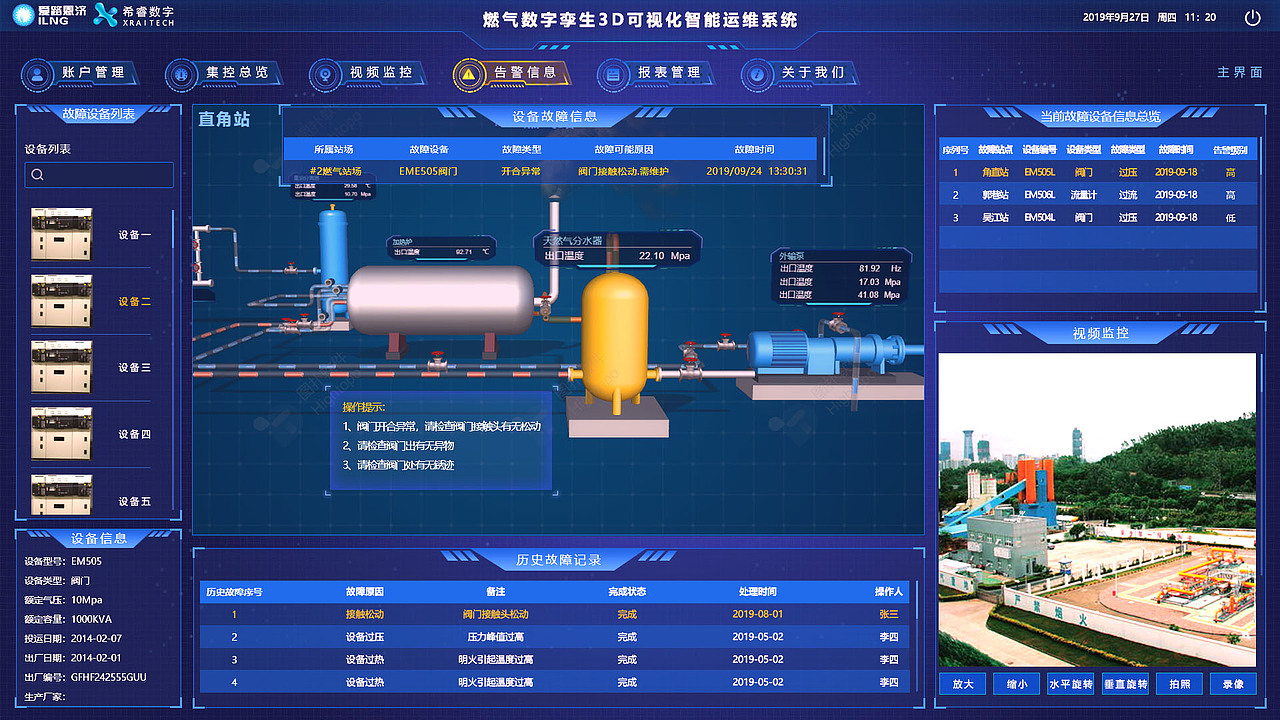Viewport: 1280px width, 720px height.
Task: Click the XRAITECH 希睿数字 logo
Action: tap(132, 17)
